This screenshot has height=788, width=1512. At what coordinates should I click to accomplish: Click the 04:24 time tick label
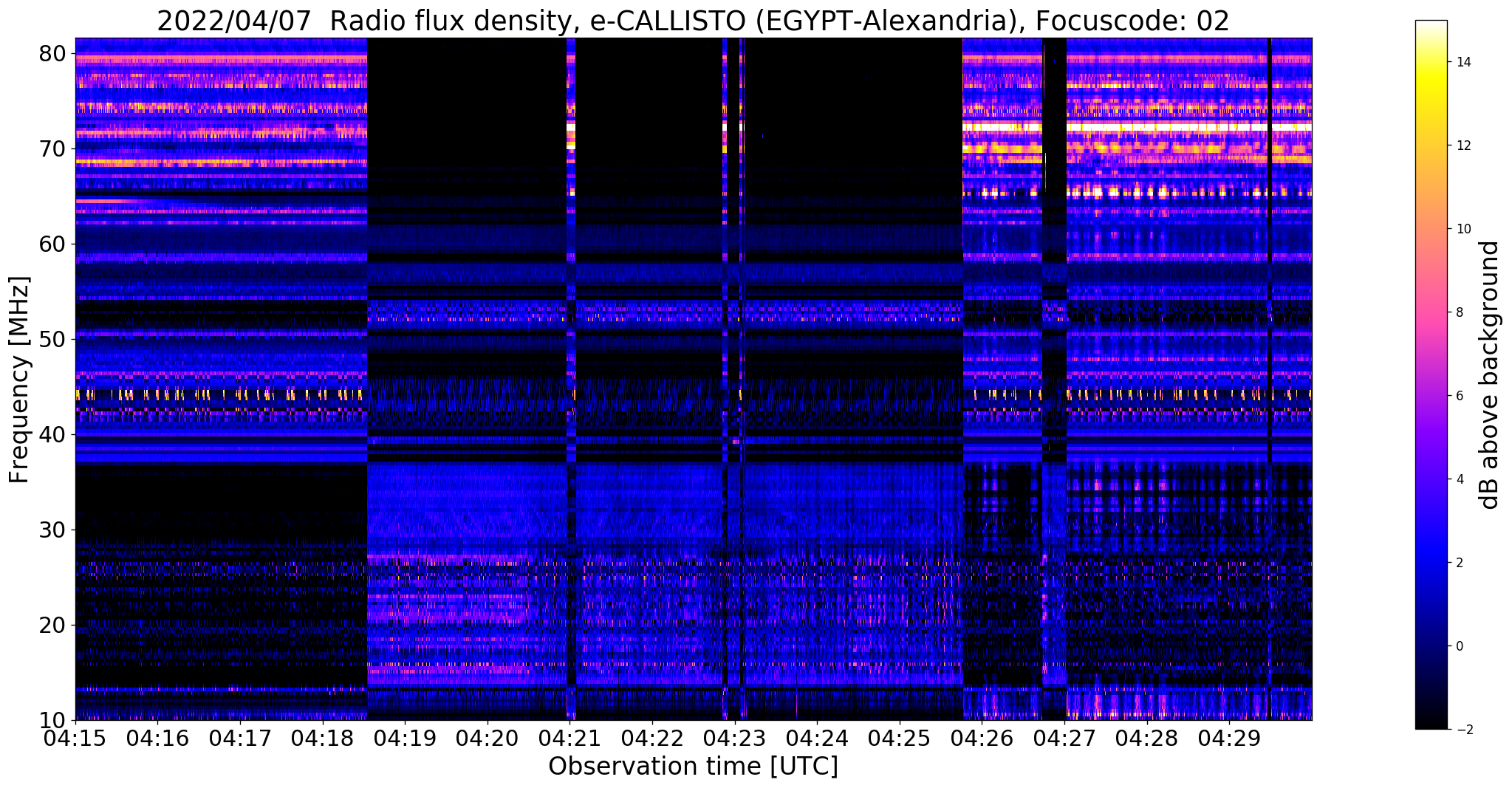817,738
